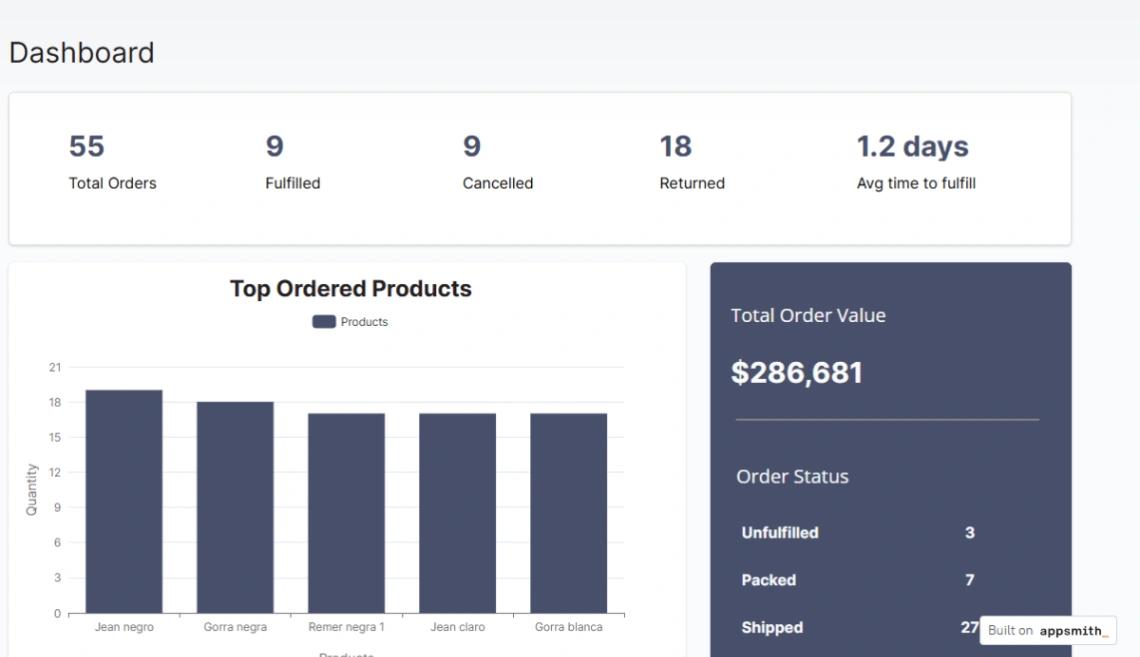Image resolution: width=1140 pixels, height=657 pixels.
Task: Click the Built on appsmith badge
Action: point(1048,630)
